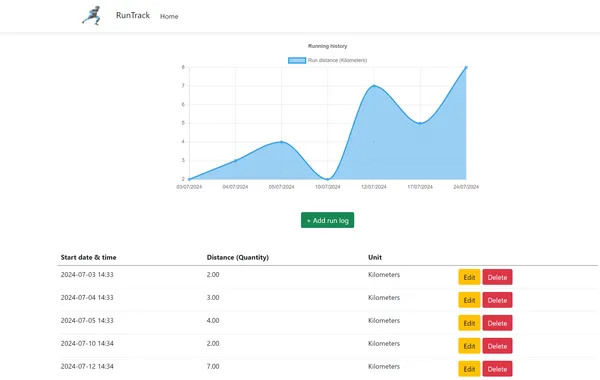Toggle the Run distance legend swatch
The image size is (600, 380).
point(297,60)
